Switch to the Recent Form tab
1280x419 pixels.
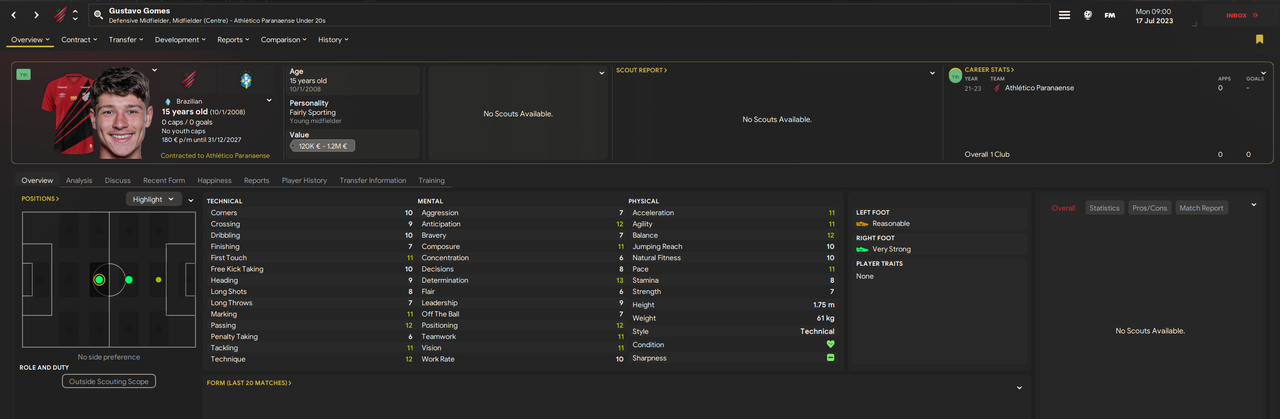click(x=164, y=181)
